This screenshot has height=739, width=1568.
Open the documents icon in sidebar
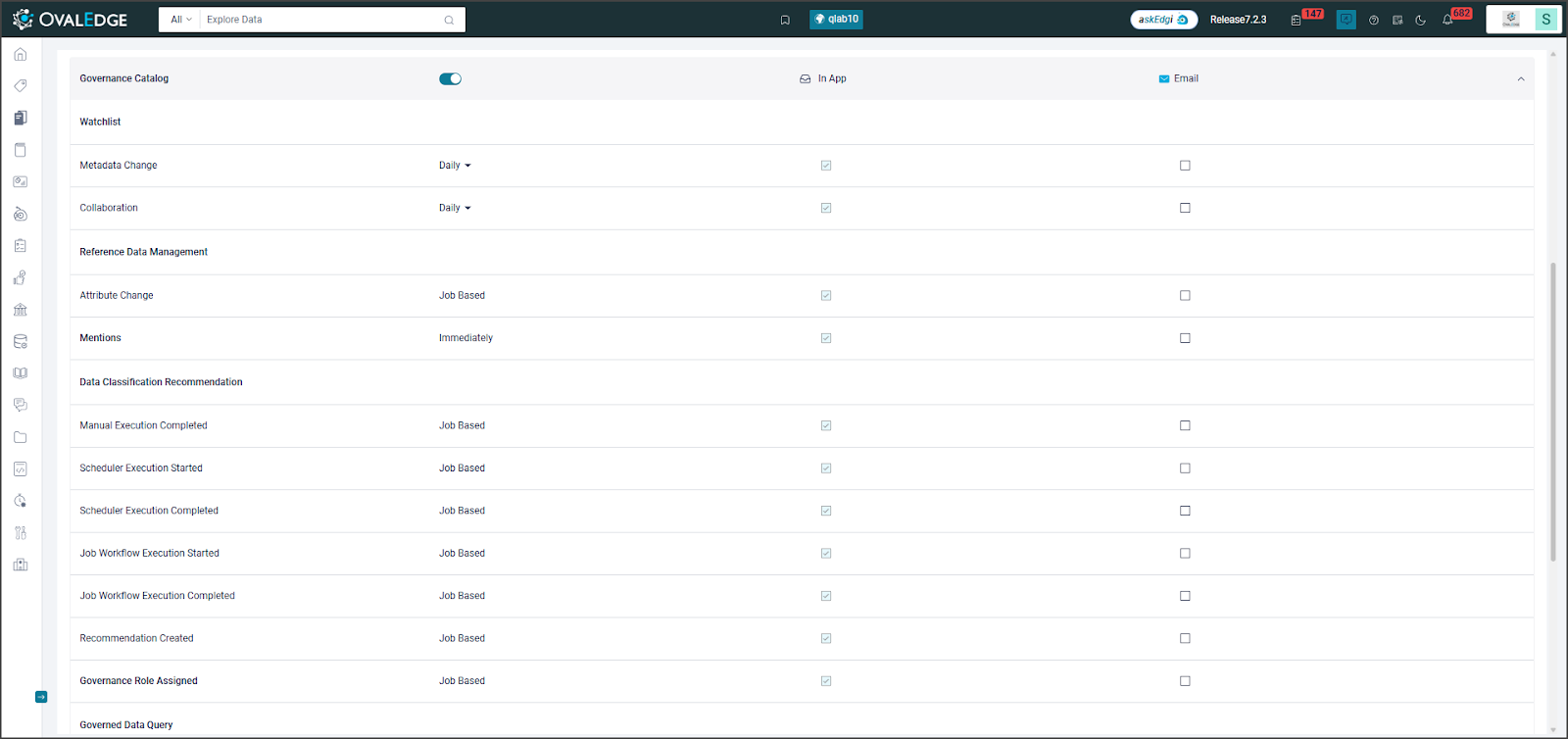click(21, 118)
